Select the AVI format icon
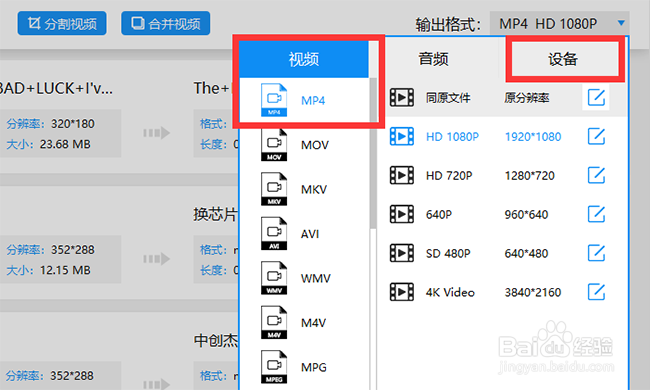The height and width of the screenshot is (390, 650). pos(274,233)
